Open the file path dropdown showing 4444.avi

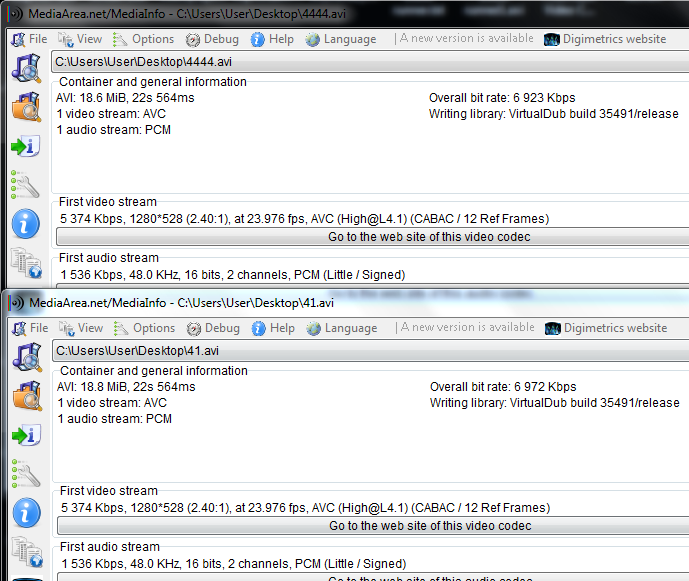370,62
